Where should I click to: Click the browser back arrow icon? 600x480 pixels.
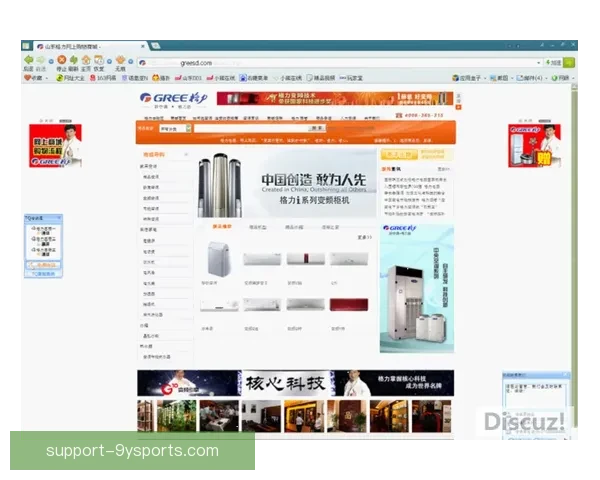pyautogui.click(x=29, y=60)
